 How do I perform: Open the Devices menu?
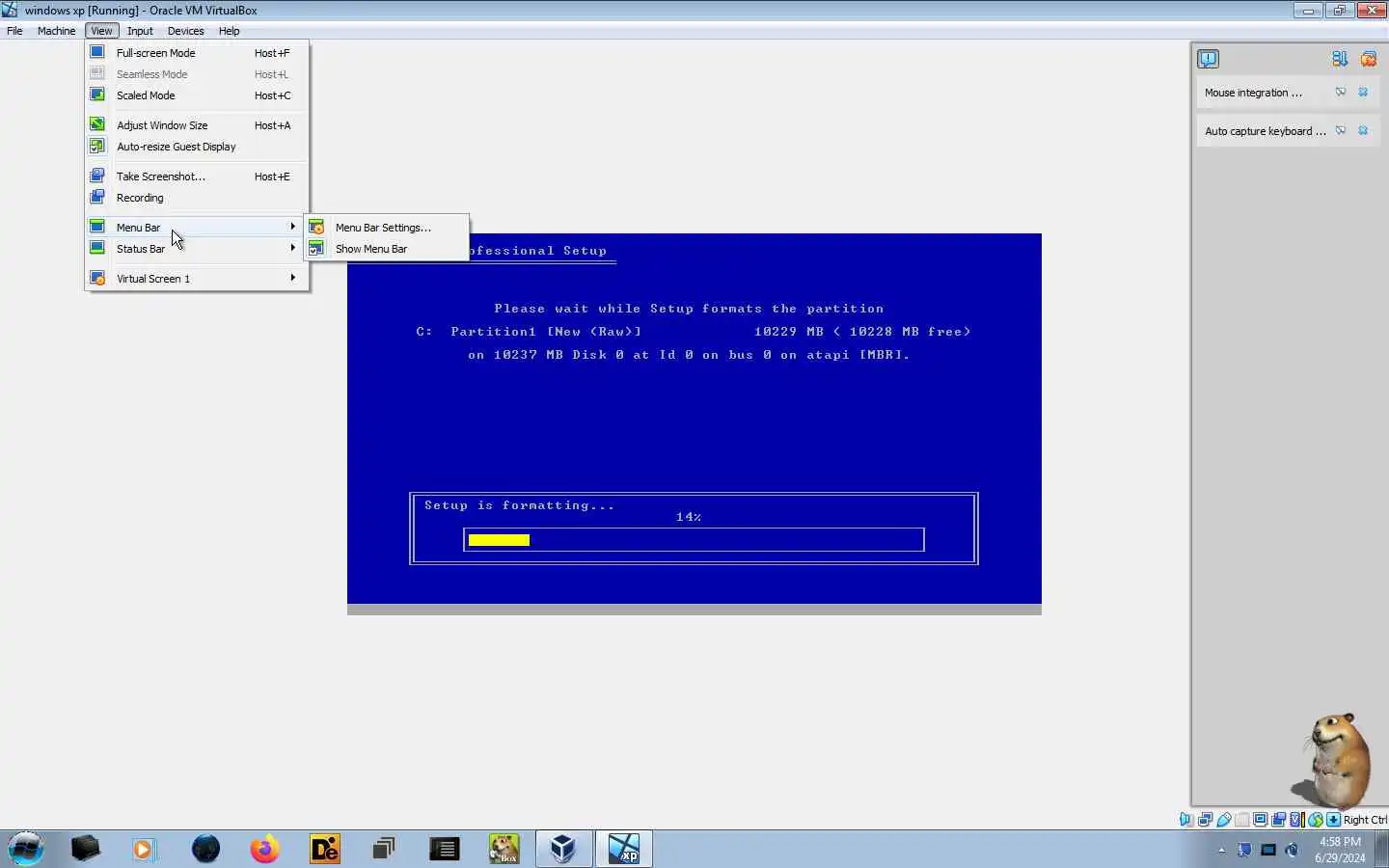(185, 31)
